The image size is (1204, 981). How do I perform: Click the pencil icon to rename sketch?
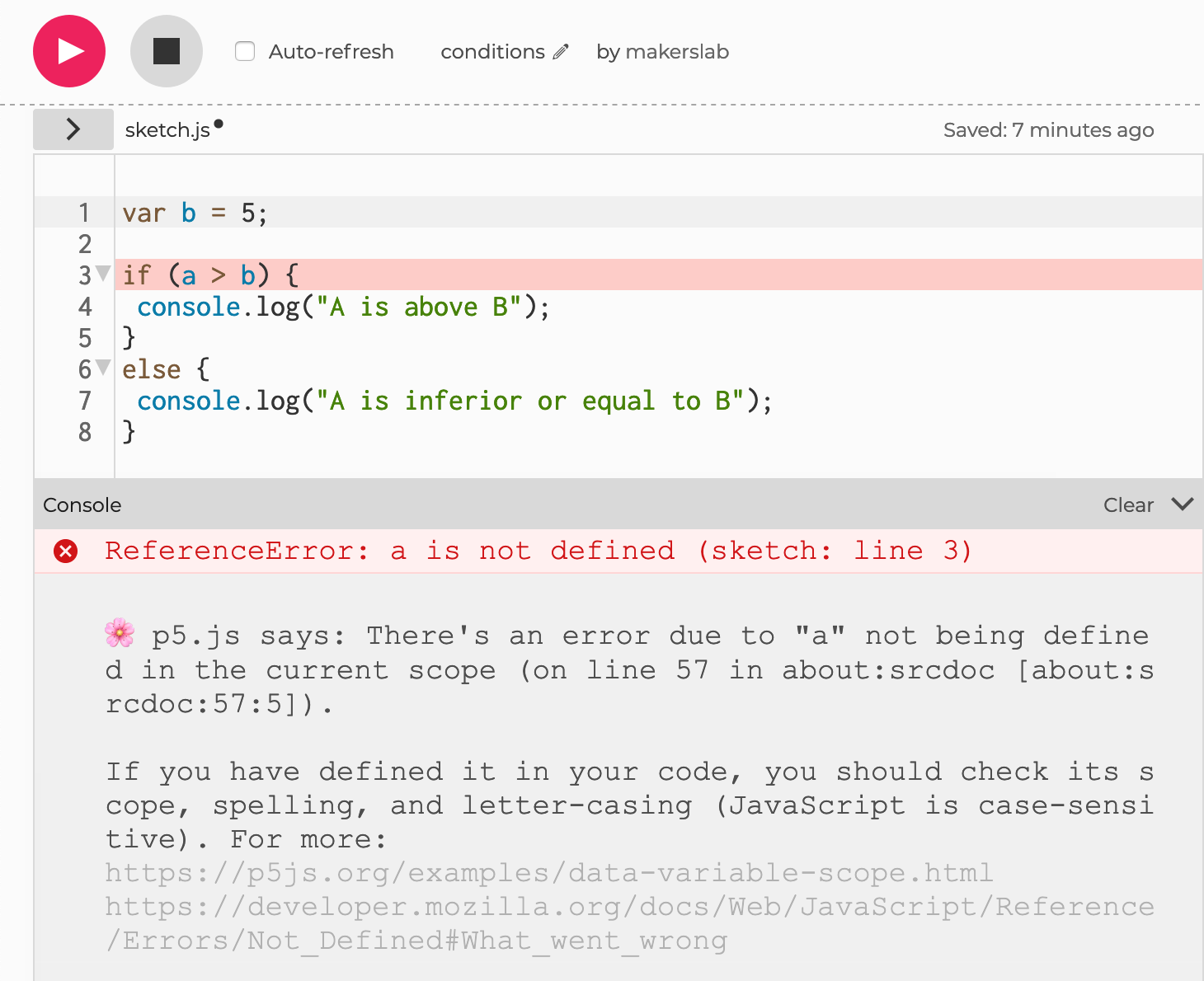coord(561,52)
